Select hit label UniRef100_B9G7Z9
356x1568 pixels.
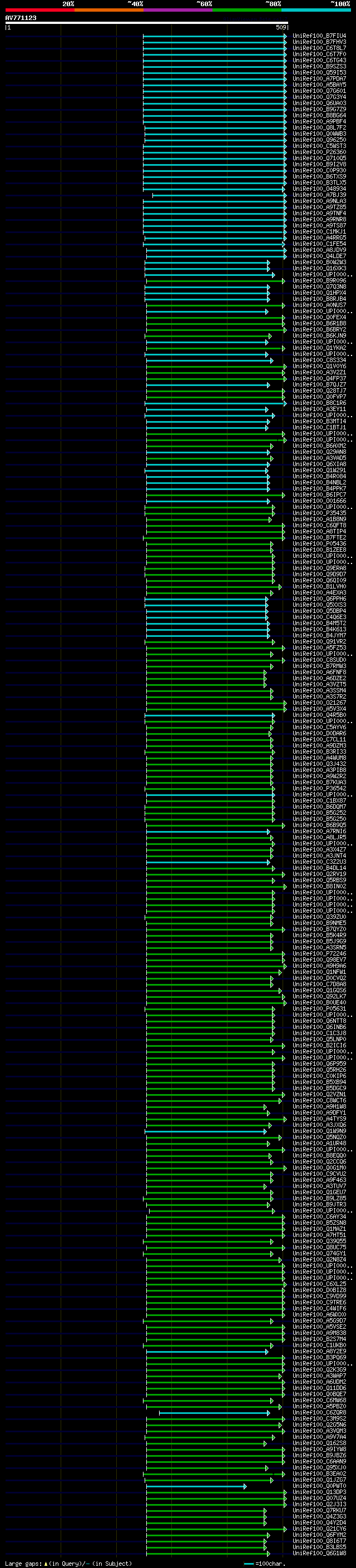coord(319,109)
